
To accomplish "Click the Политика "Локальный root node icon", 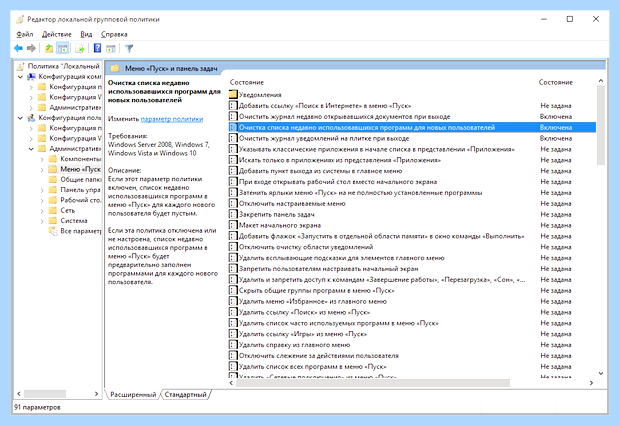I will [x=21, y=66].
